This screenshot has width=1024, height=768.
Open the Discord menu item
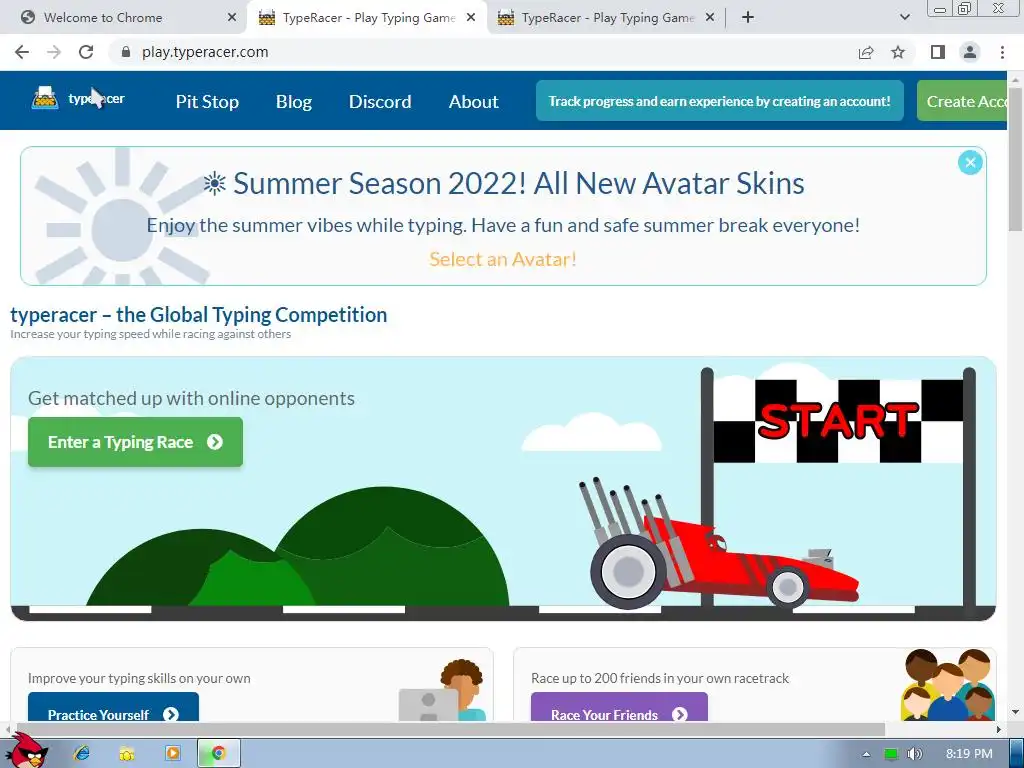point(380,101)
